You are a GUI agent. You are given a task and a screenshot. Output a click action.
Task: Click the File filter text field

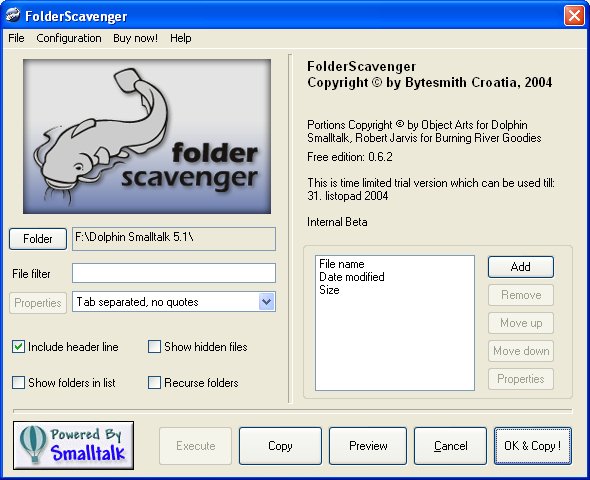[x=174, y=273]
